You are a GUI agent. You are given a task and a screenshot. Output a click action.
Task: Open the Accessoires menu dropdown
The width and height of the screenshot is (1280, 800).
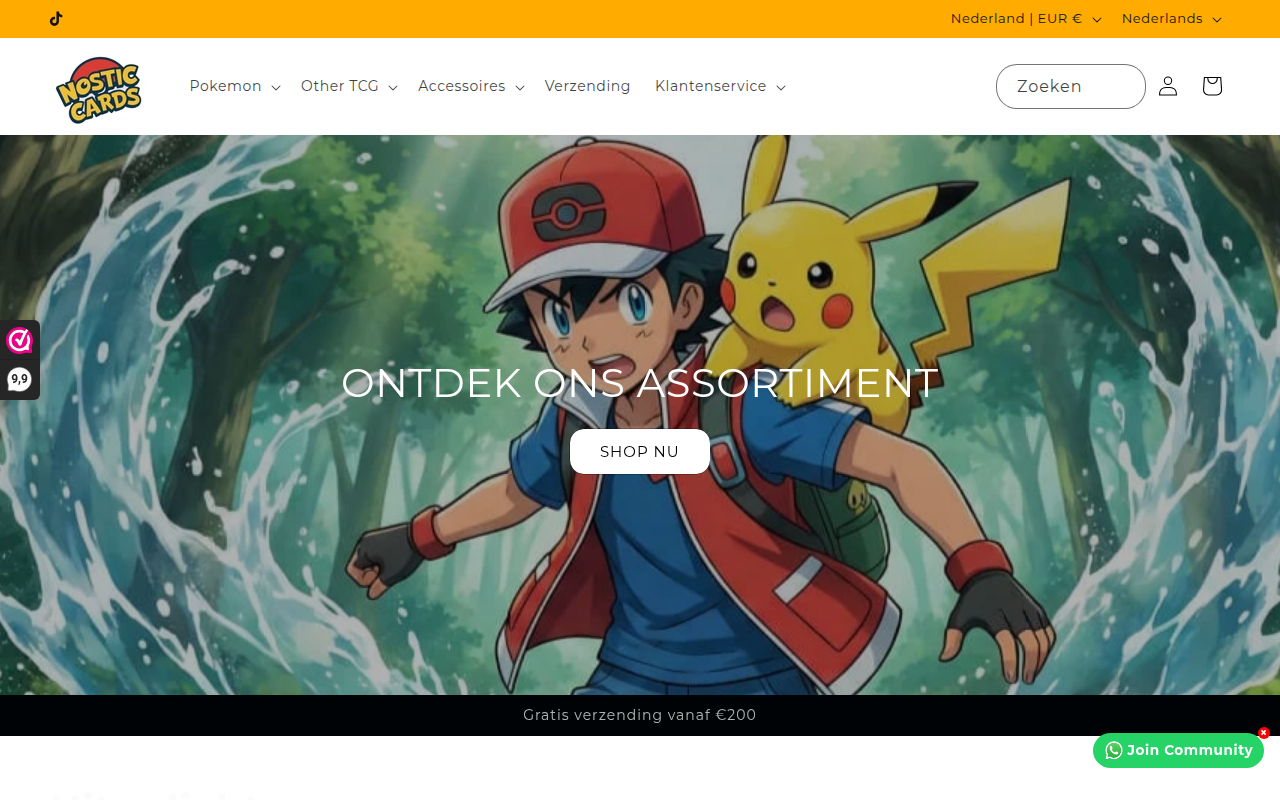(472, 86)
